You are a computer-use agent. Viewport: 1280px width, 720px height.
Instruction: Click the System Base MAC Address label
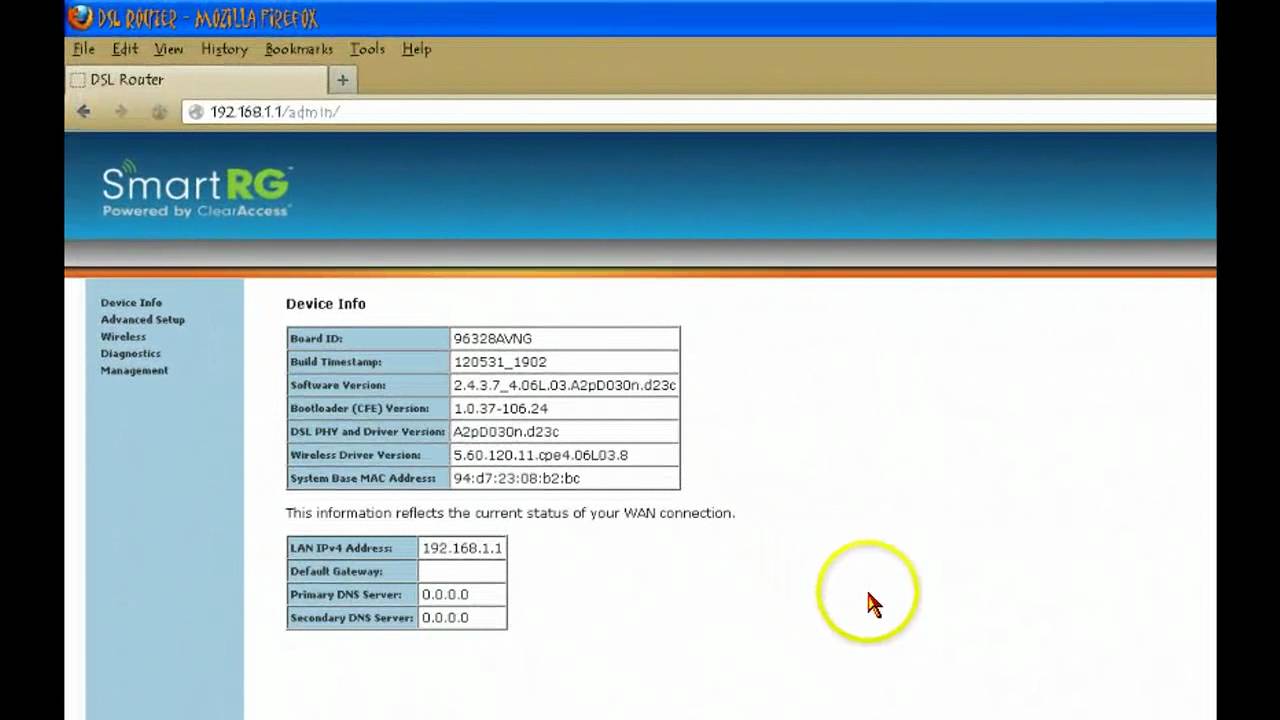coord(363,479)
